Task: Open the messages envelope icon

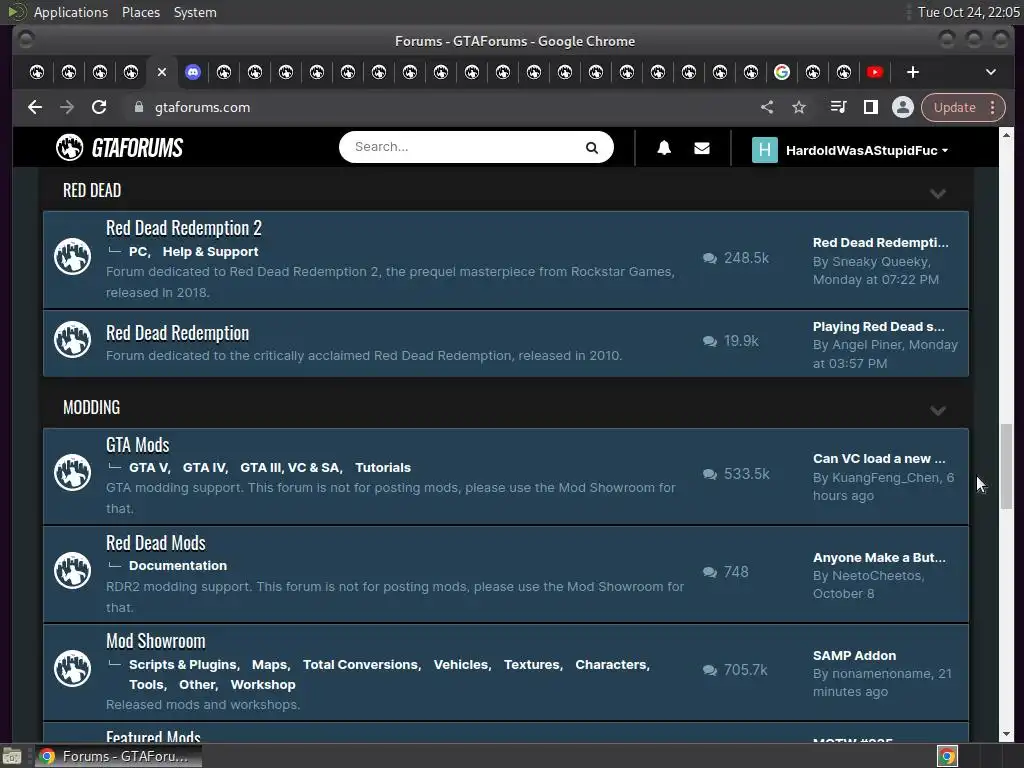Action: pyautogui.click(x=701, y=148)
